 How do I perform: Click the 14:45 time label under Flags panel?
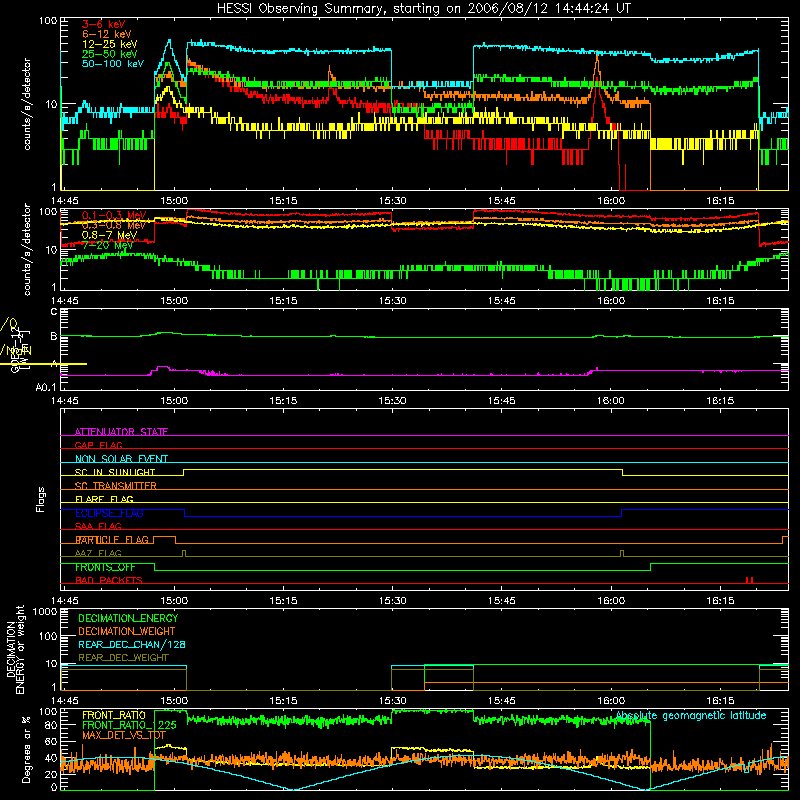point(65,601)
